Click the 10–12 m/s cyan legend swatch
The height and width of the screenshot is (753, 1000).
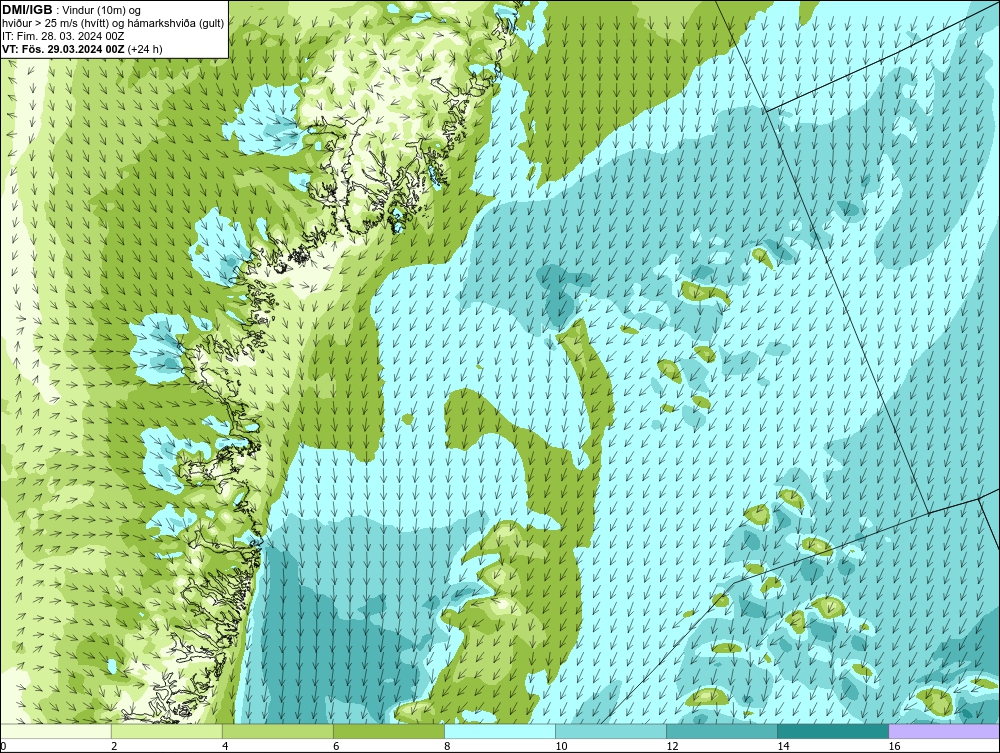611,731
